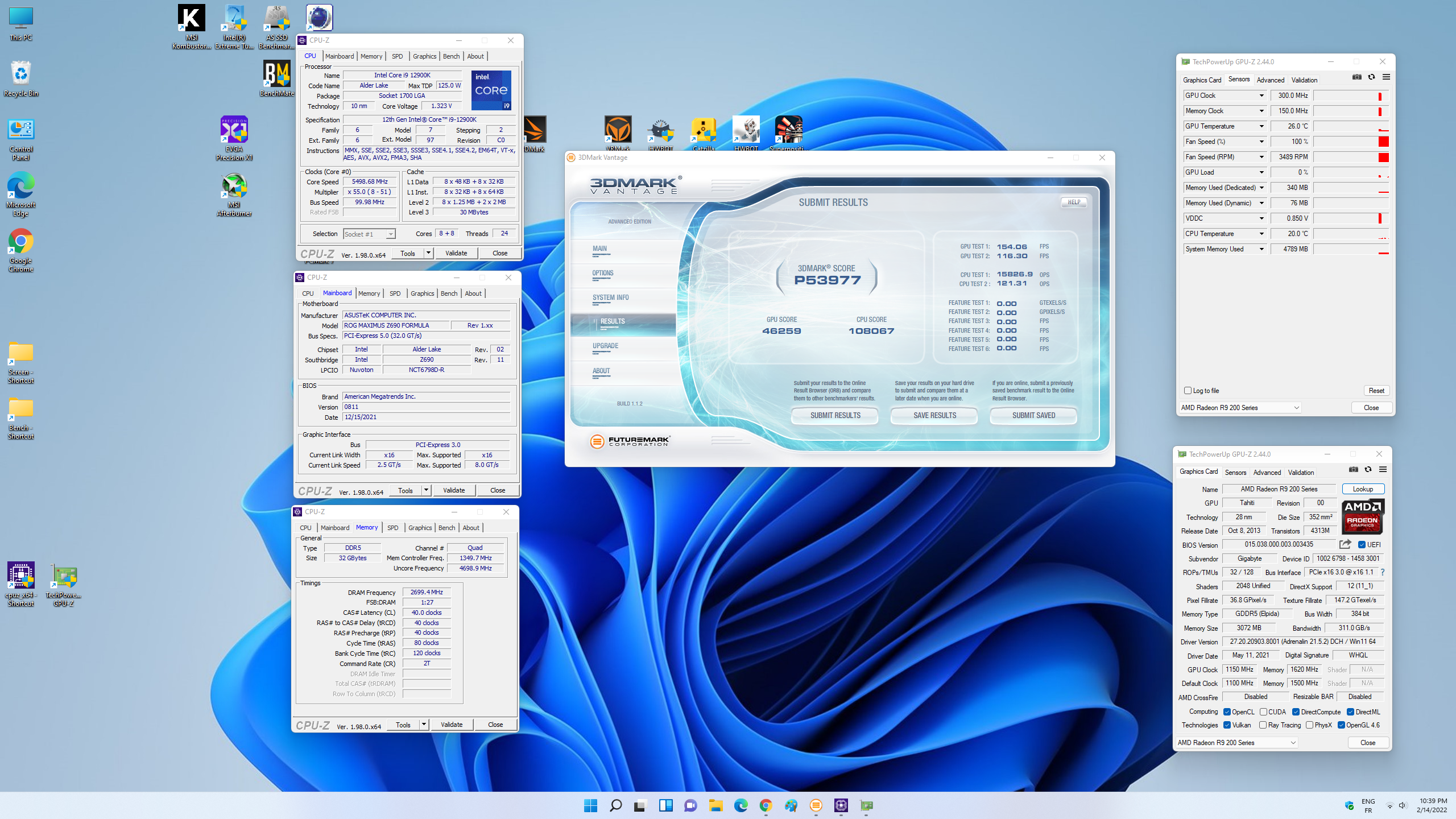Open SPD tab in CPU-Z Memory window
The width and height of the screenshot is (1456, 819).
coord(392,528)
